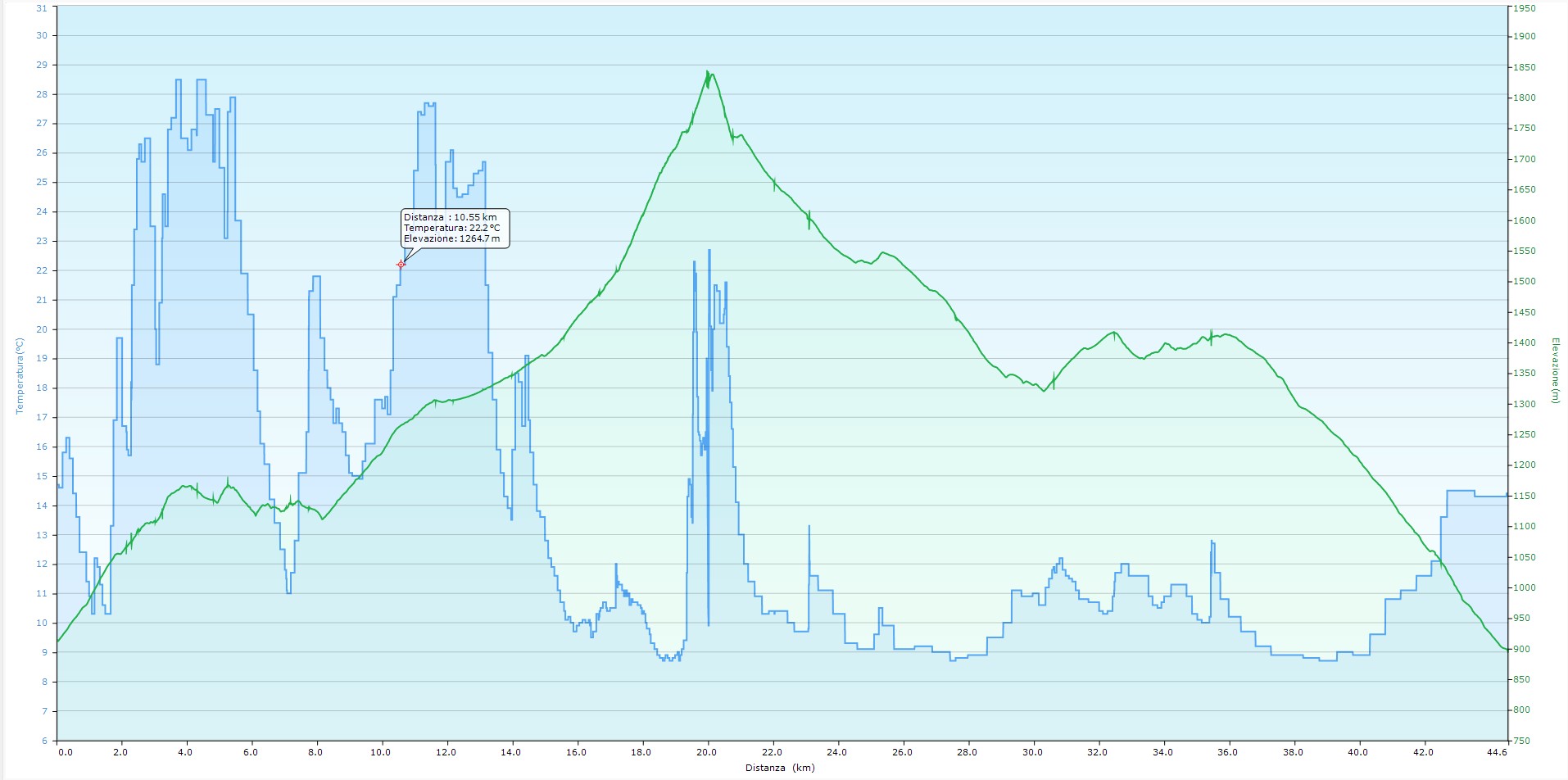Click the 'Elevazione: 1264.7 m' line in the tooltip
Image resolution: width=1568 pixels, height=780 pixels.
[x=451, y=239]
